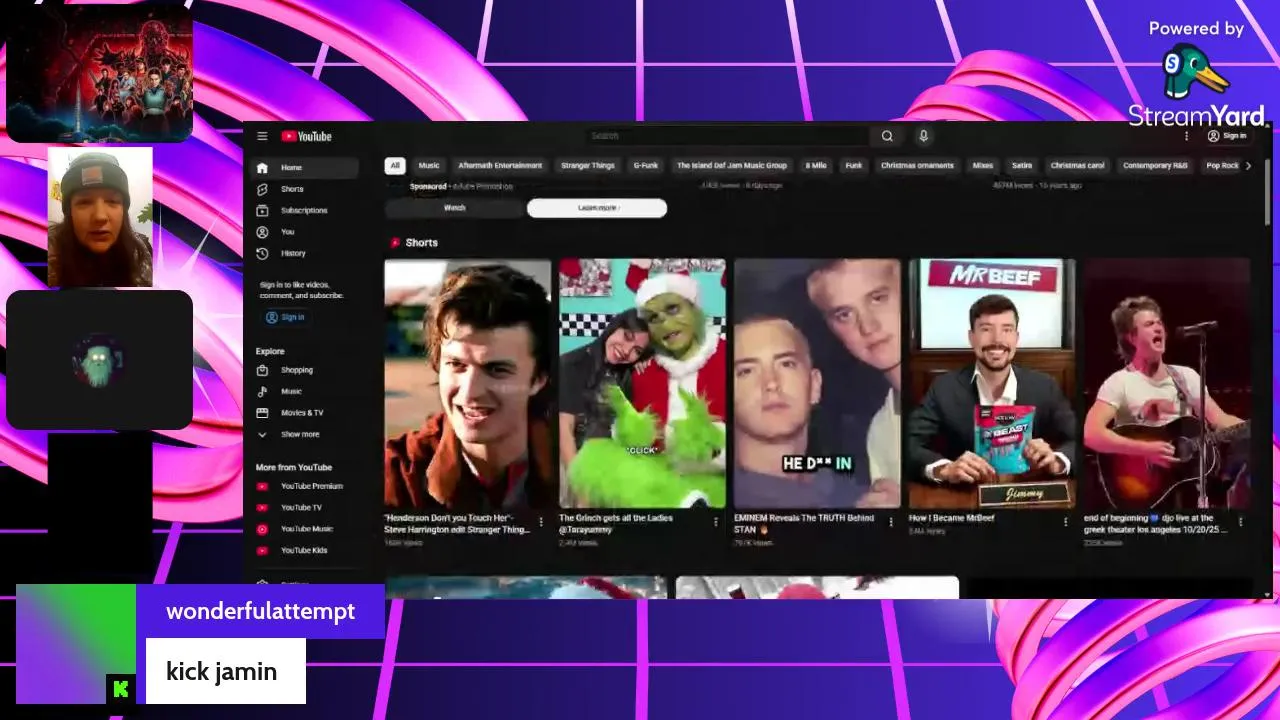Open Movies & TV
Viewport: 1280px width, 720px height.
(305, 413)
